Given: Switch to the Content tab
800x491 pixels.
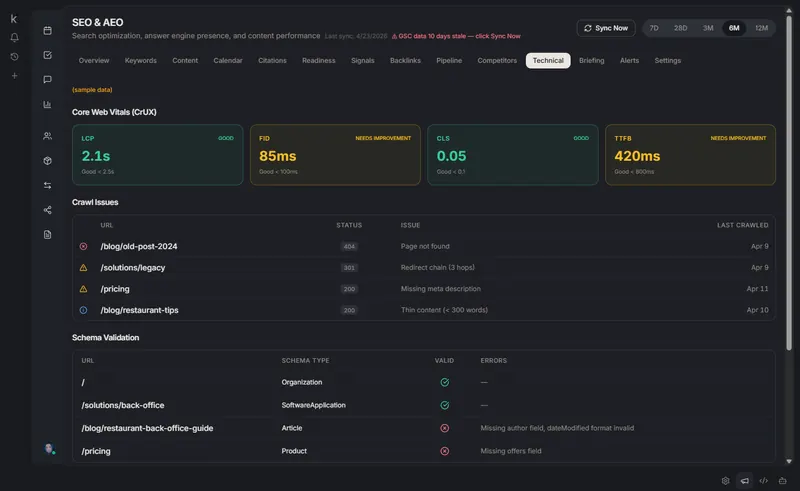Looking at the screenshot, I should pos(185,60).
